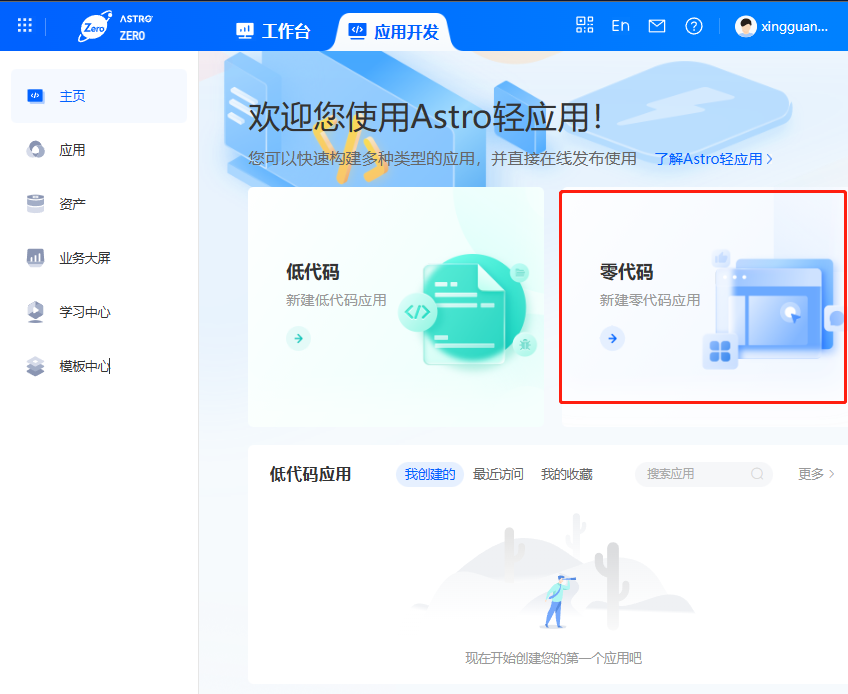The image size is (848, 694).
Task: Open the xingguan user account menu
Action: tap(781, 26)
